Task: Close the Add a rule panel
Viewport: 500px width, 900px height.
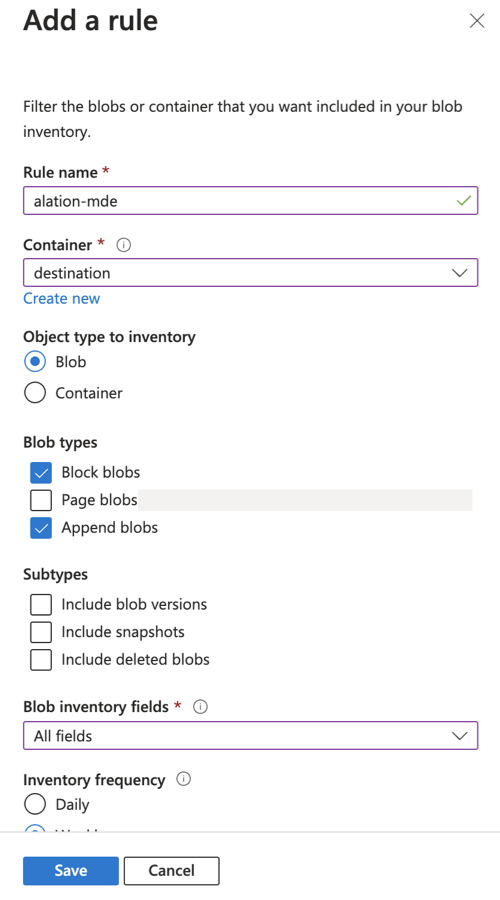Action: click(x=476, y=21)
